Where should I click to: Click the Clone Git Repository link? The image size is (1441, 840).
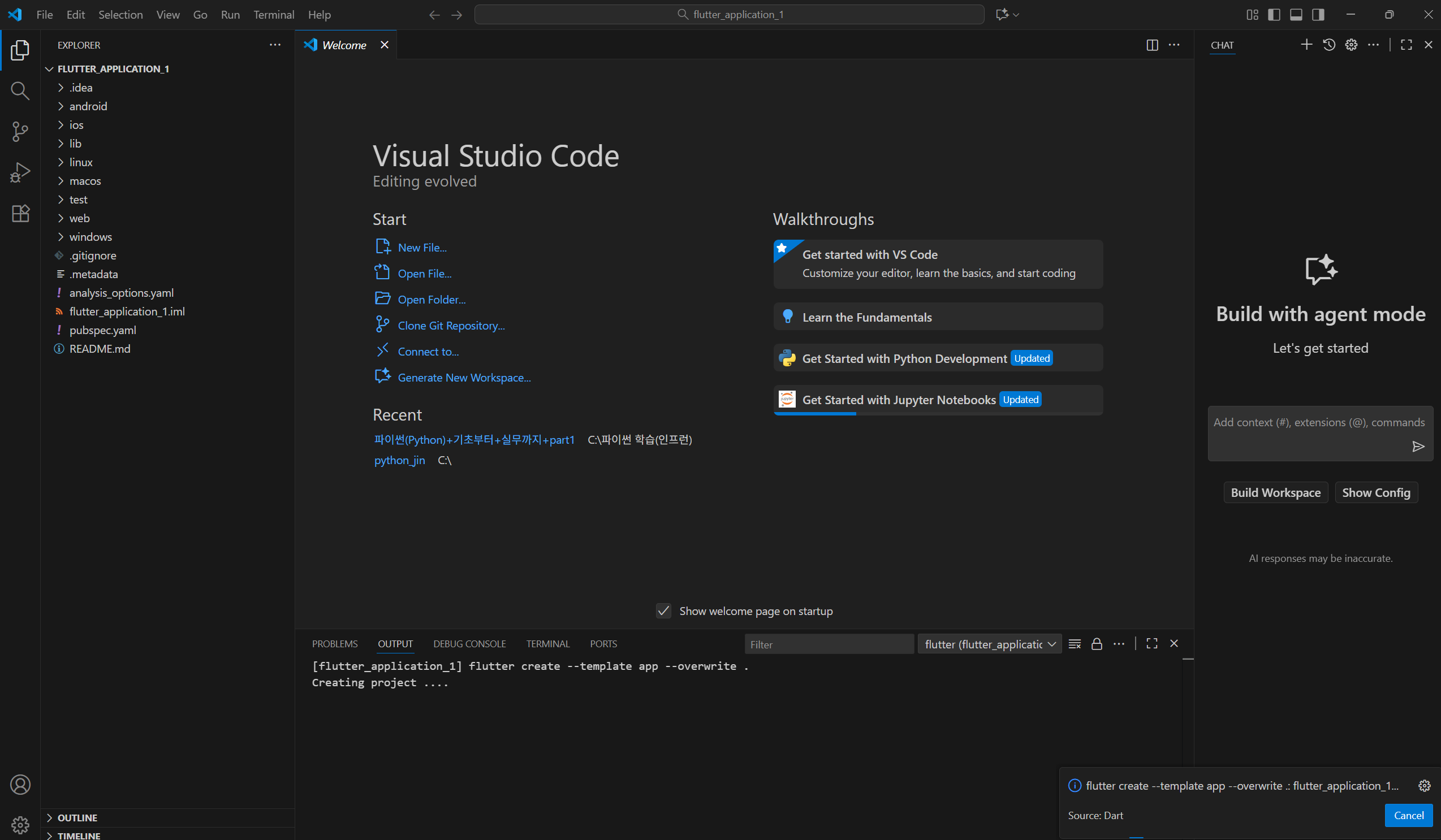(451, 326)
